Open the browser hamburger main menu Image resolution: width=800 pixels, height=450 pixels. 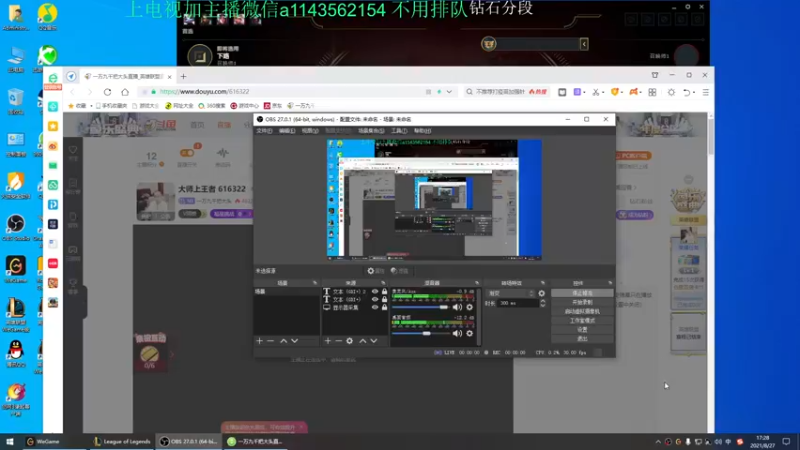coord(706,92)
